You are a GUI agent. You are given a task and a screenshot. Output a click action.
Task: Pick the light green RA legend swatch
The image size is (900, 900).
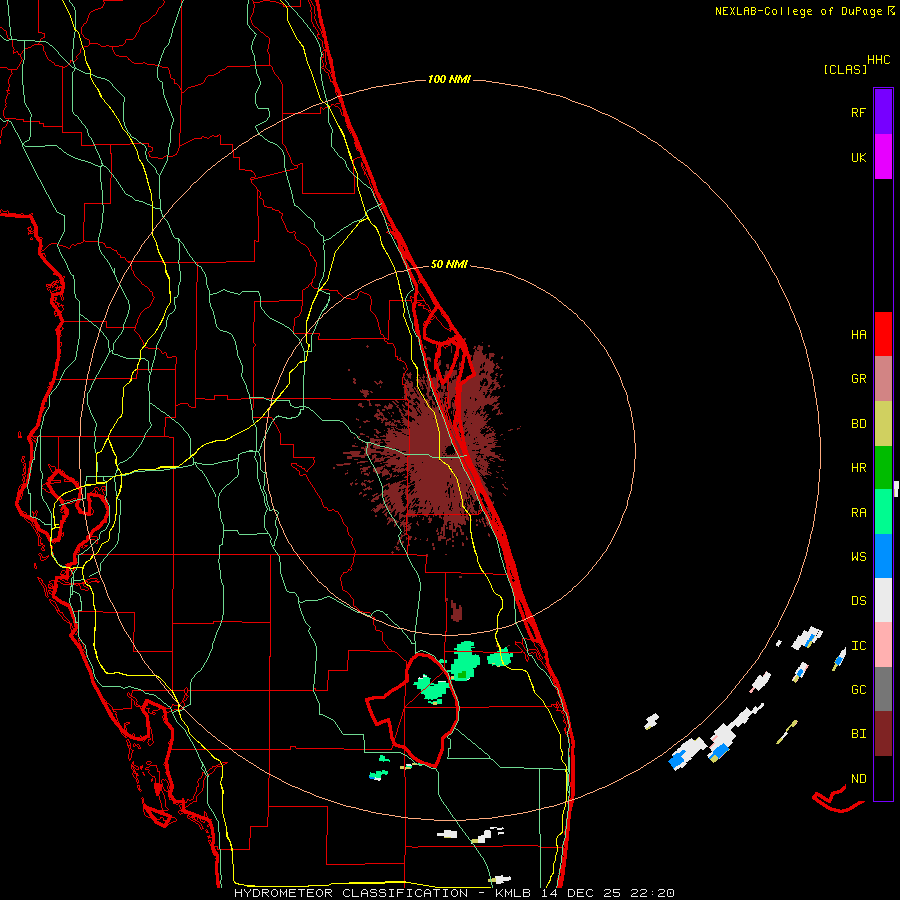(x=883, y=512)
